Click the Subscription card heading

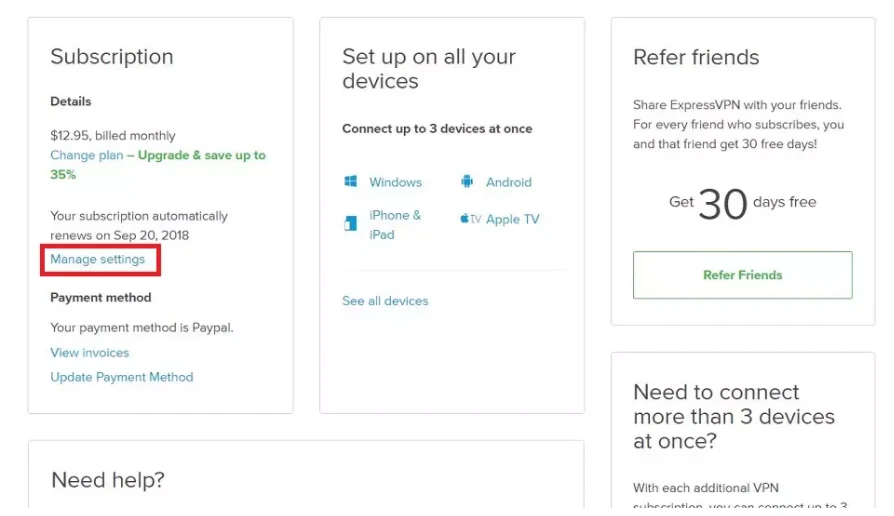tap(112, 57)
